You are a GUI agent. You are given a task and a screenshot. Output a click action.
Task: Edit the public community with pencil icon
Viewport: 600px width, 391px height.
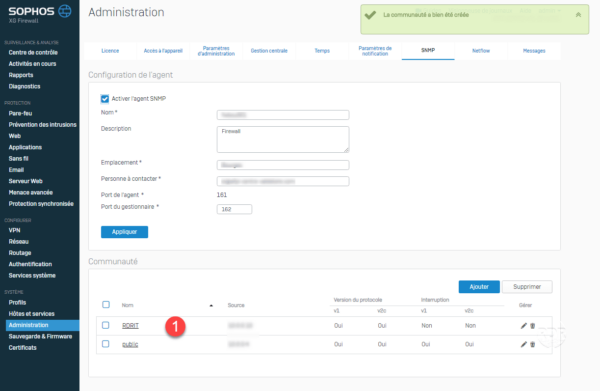523,344
